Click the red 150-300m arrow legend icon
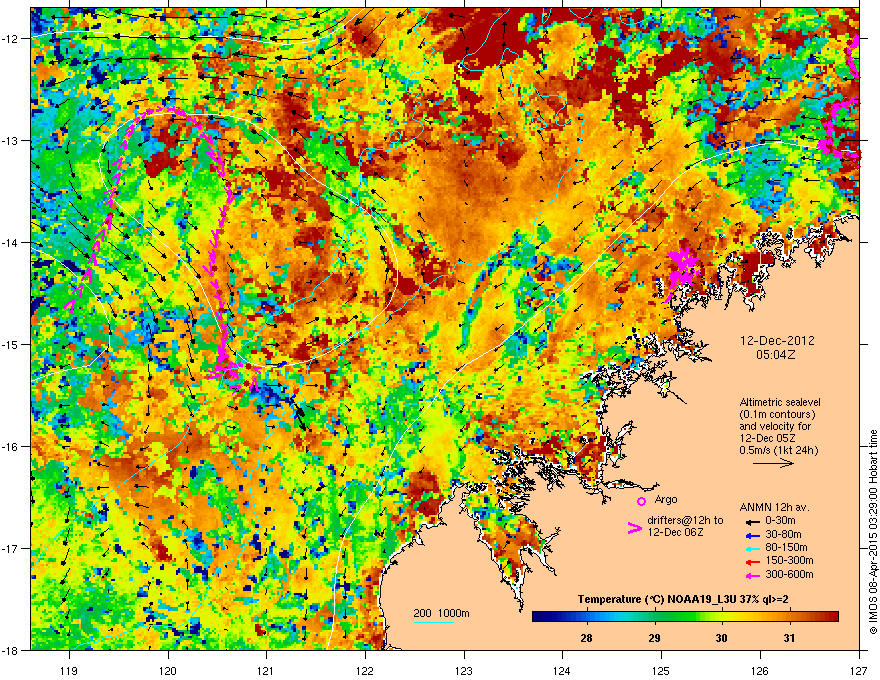This screenshot has height=680, width=880. pos(752,561)
